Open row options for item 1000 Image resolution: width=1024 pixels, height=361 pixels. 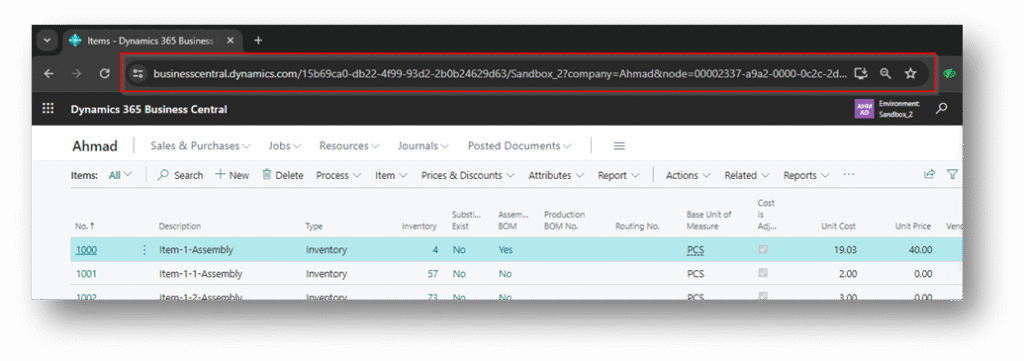tap(144, 249)
